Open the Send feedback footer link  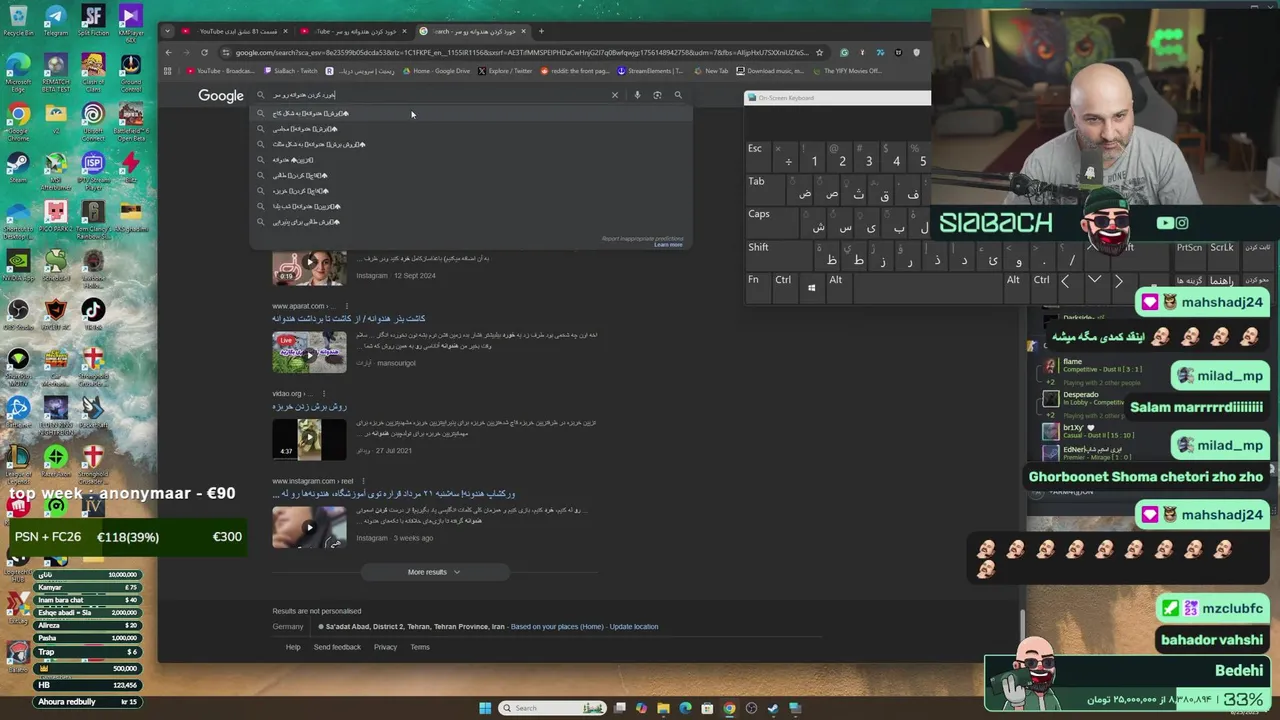[337, 647]
